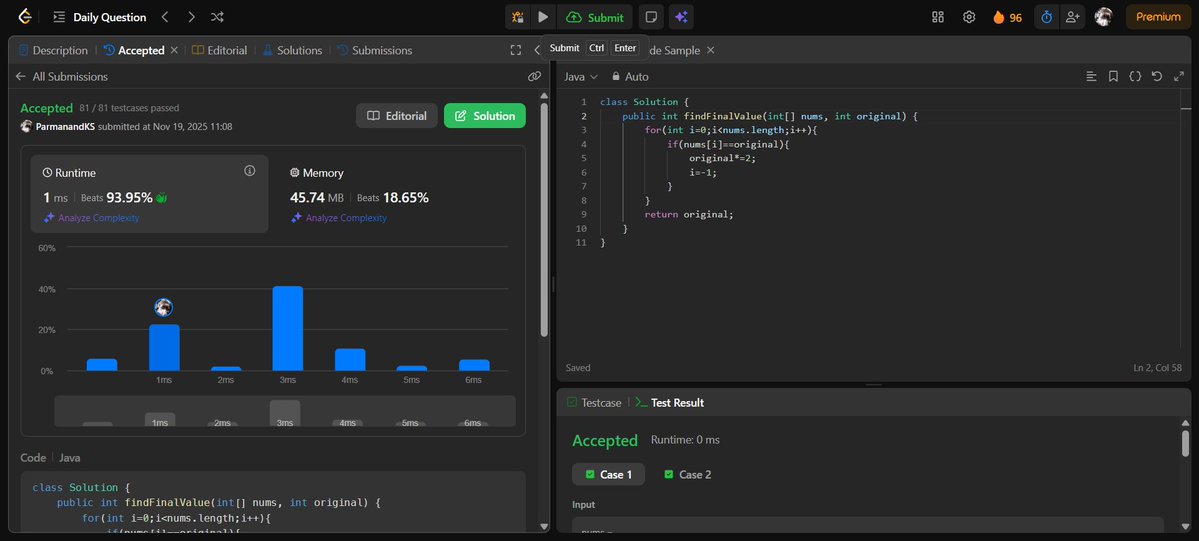Select the Accepted tab

pyautogui.click(x=135, y=51)
